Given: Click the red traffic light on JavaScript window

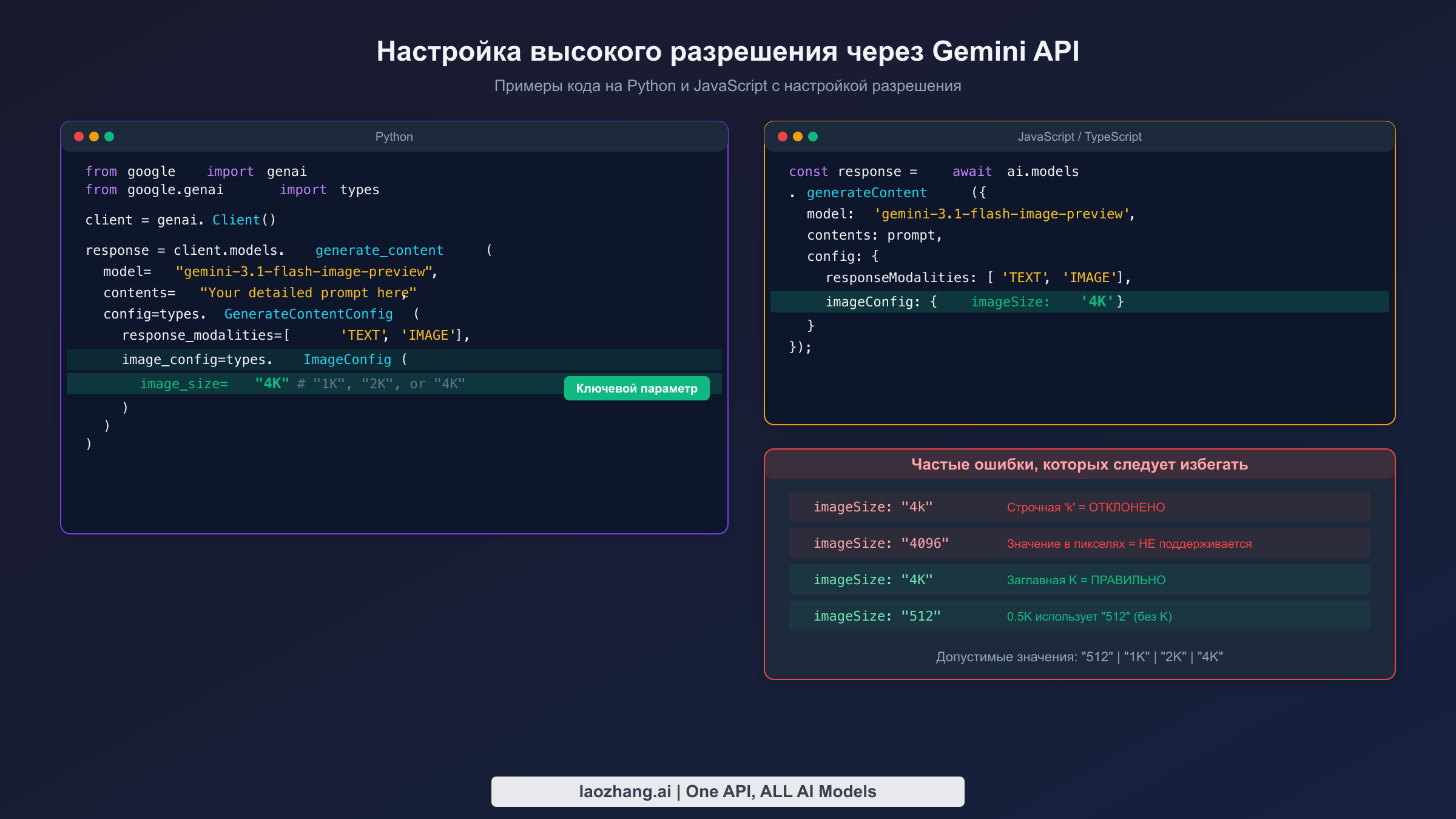Looking at the screenshot, I should (x=783, y=136).
